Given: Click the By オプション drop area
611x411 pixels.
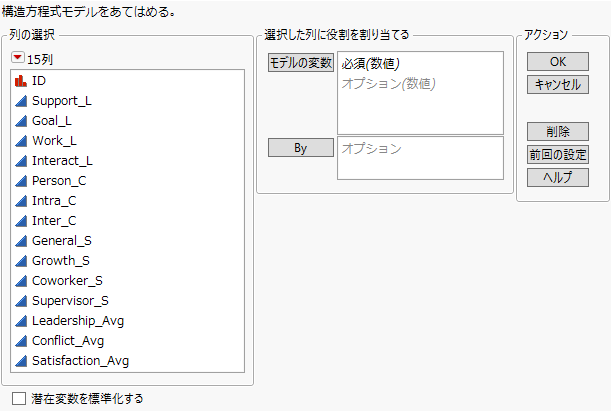Looking at the screenshot, I should 419,157.
